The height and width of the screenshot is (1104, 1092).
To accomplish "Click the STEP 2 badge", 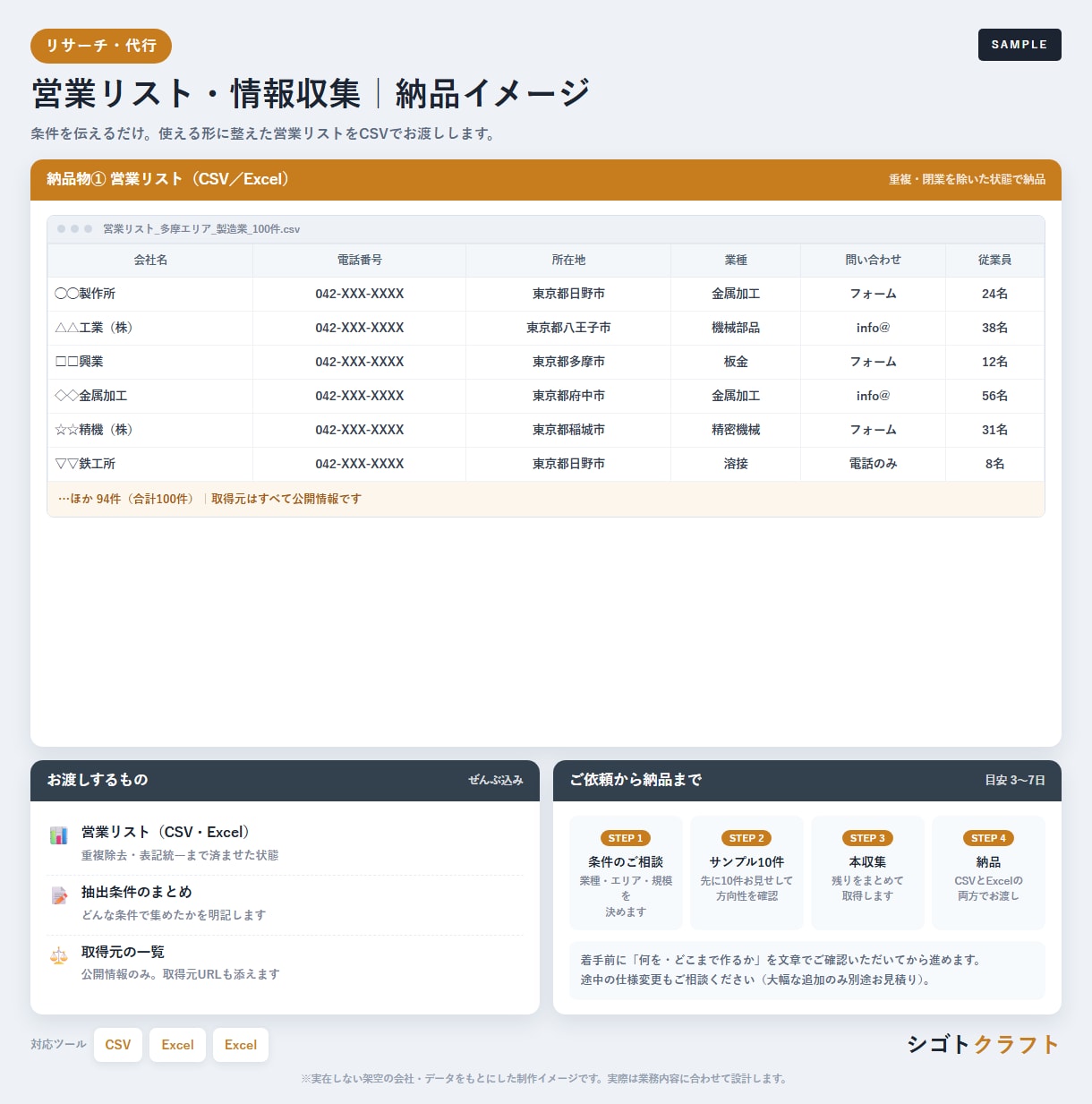I will click(746, 838).
